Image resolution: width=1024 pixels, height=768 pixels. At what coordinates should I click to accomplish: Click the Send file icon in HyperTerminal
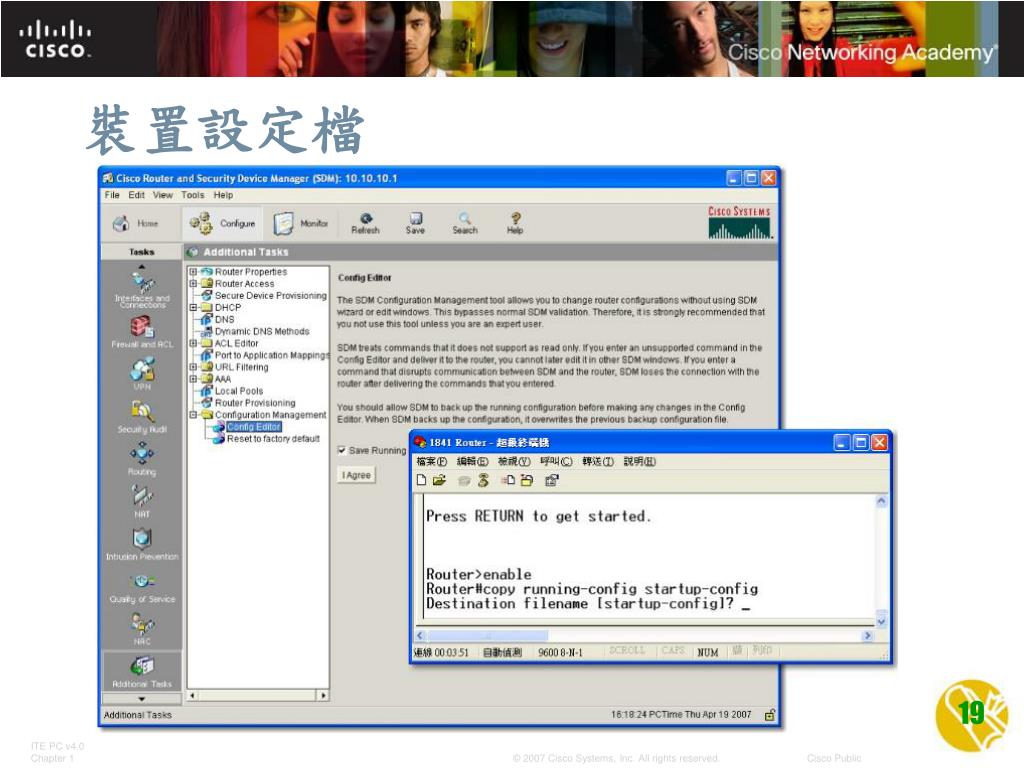coord(508,481)
